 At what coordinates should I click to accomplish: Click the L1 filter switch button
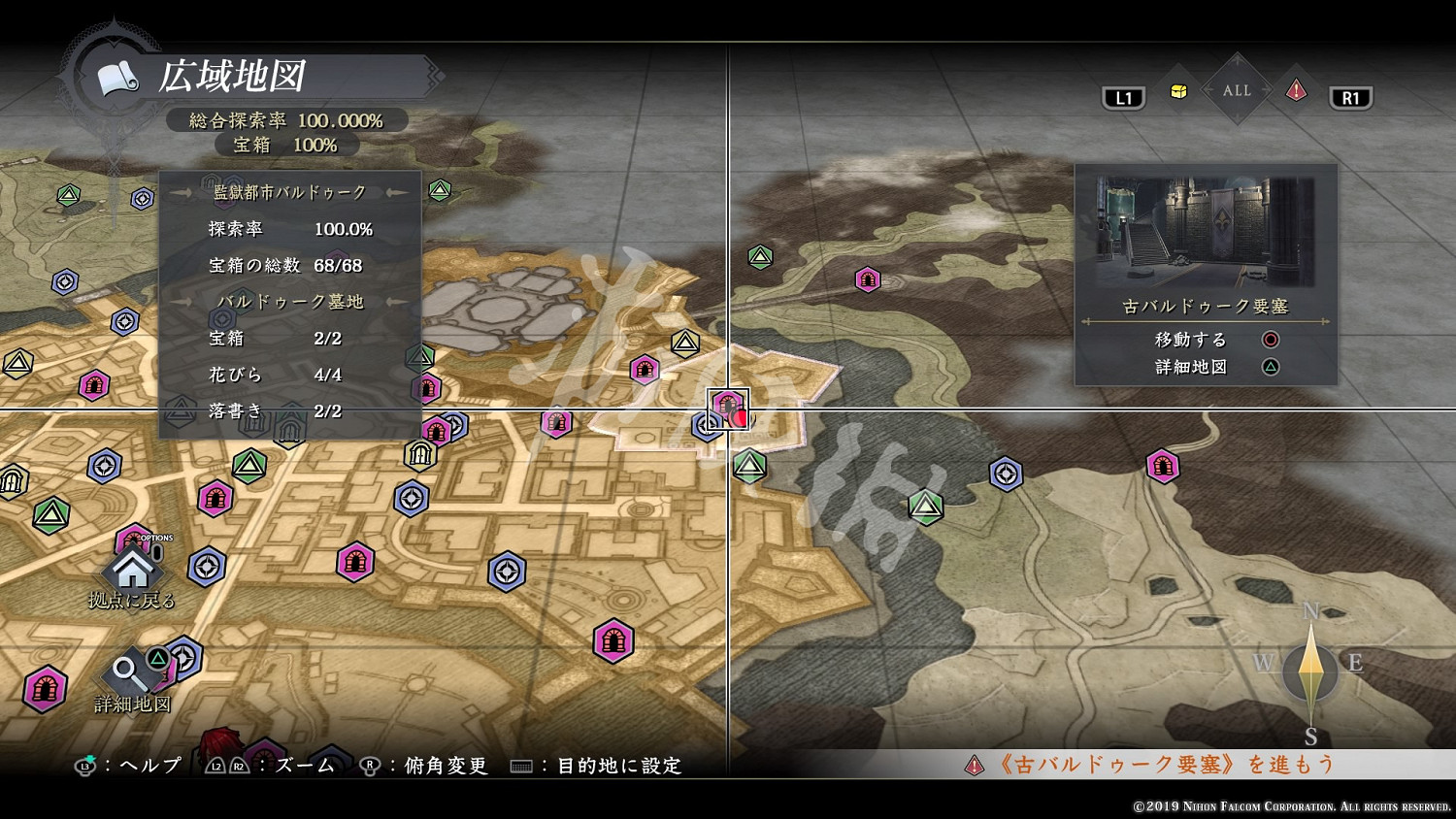tap(1124, 98)
